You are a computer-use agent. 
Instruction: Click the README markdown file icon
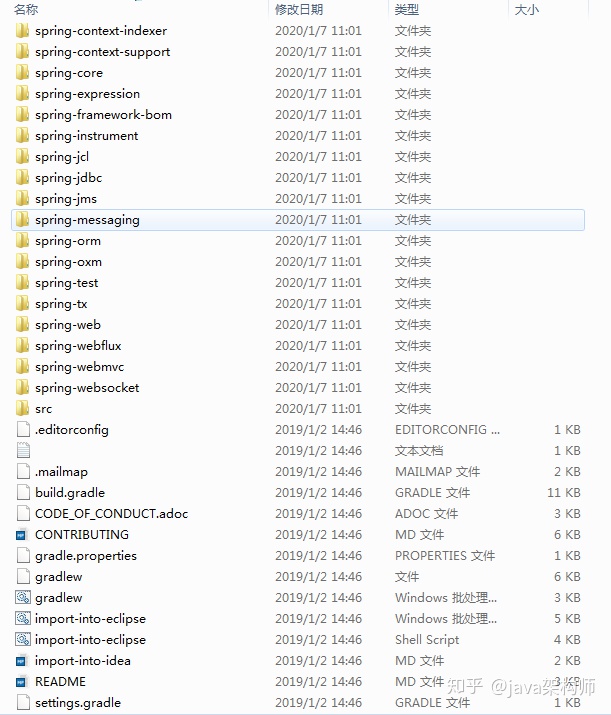22,681
